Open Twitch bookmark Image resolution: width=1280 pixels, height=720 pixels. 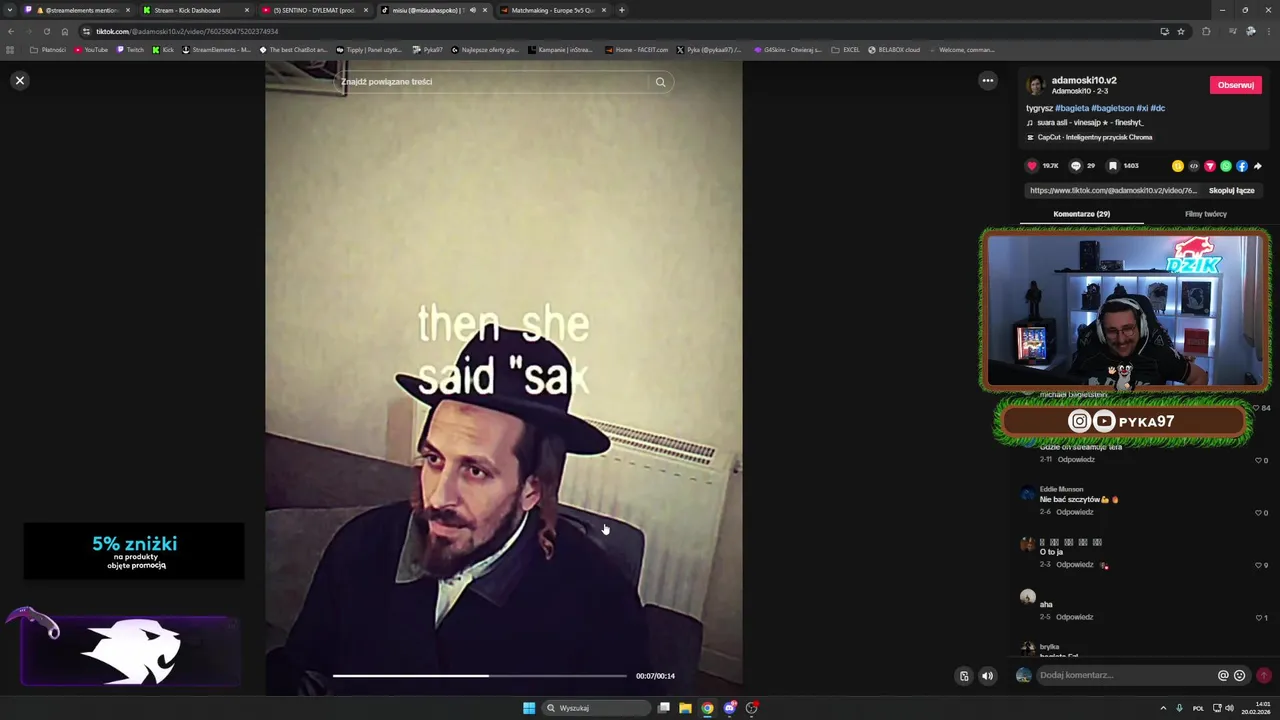click(x=130, y=49)
